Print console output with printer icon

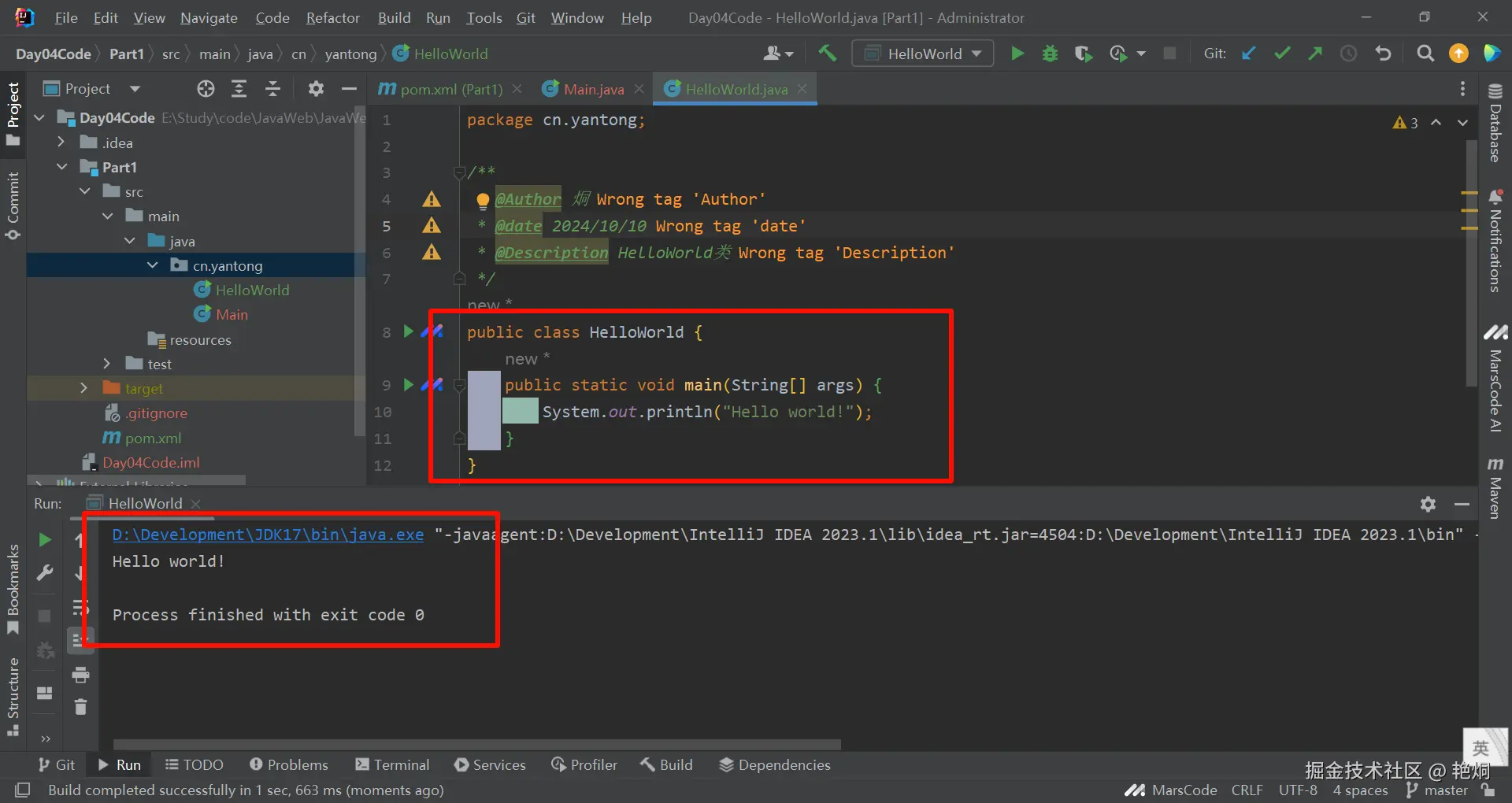80,675
